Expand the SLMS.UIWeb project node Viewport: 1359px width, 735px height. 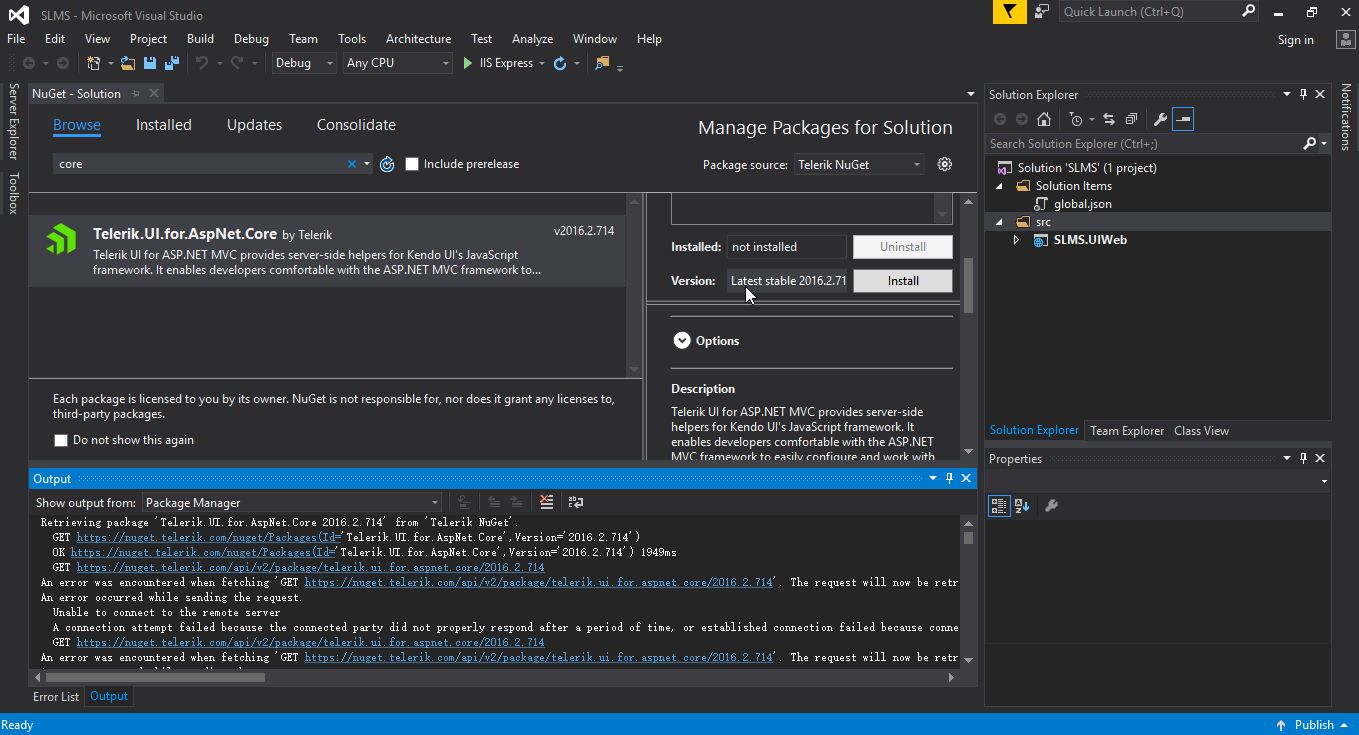tap(1017, 240)
